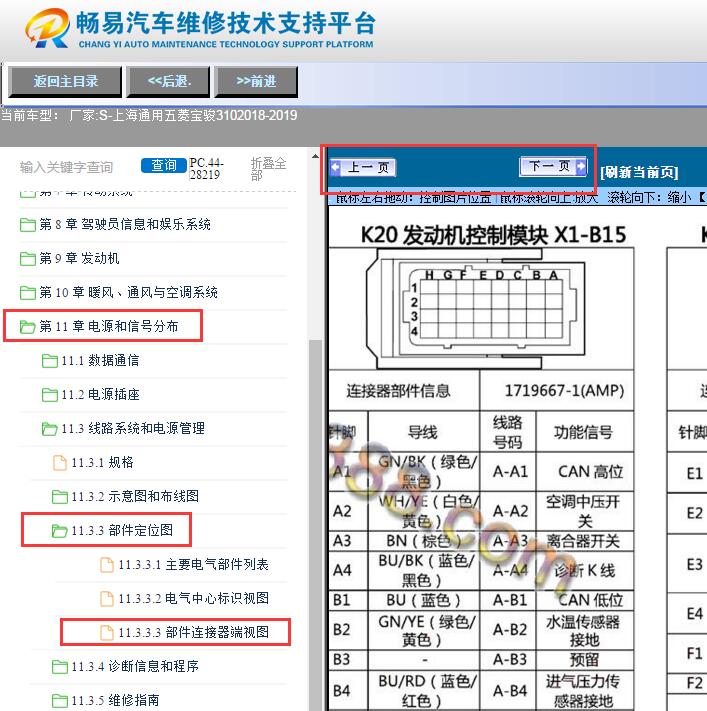Image resolution: width=707 pixels, height=711 pixels.
Task: Click cell 水温传感器接地
Action: [583, 631]
